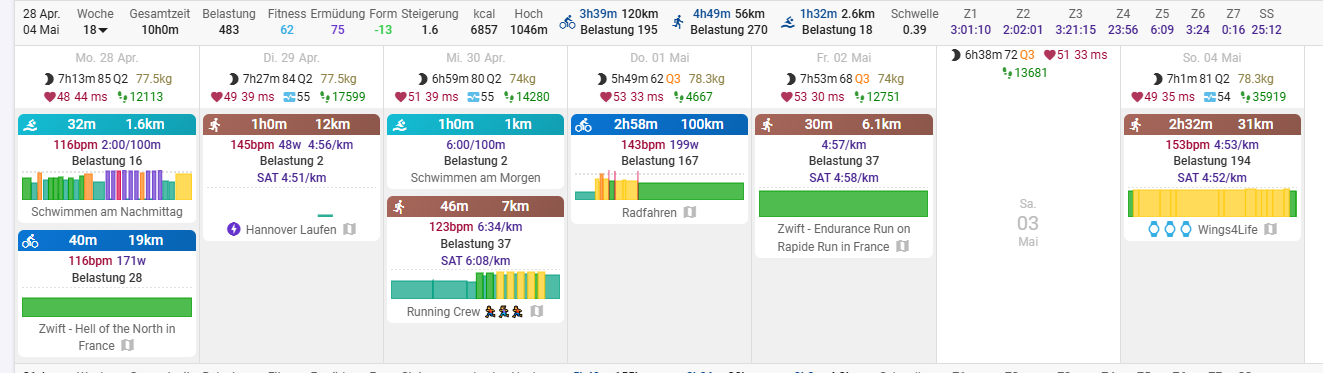Screen dimensions: 1323x373
Task: Click the 2h32m 31km run header
Action: pyautogui.click(x=1212, y=124)
